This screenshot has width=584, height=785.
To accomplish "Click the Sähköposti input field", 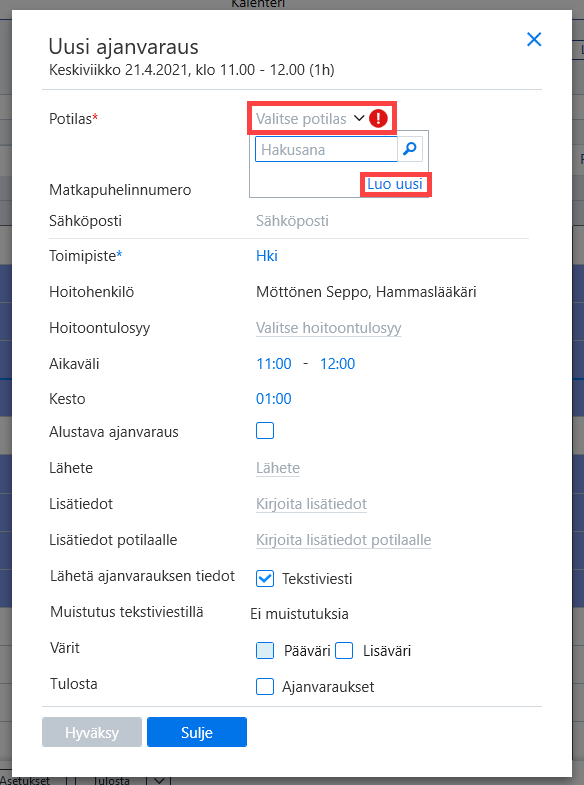I will coord(292,221).
